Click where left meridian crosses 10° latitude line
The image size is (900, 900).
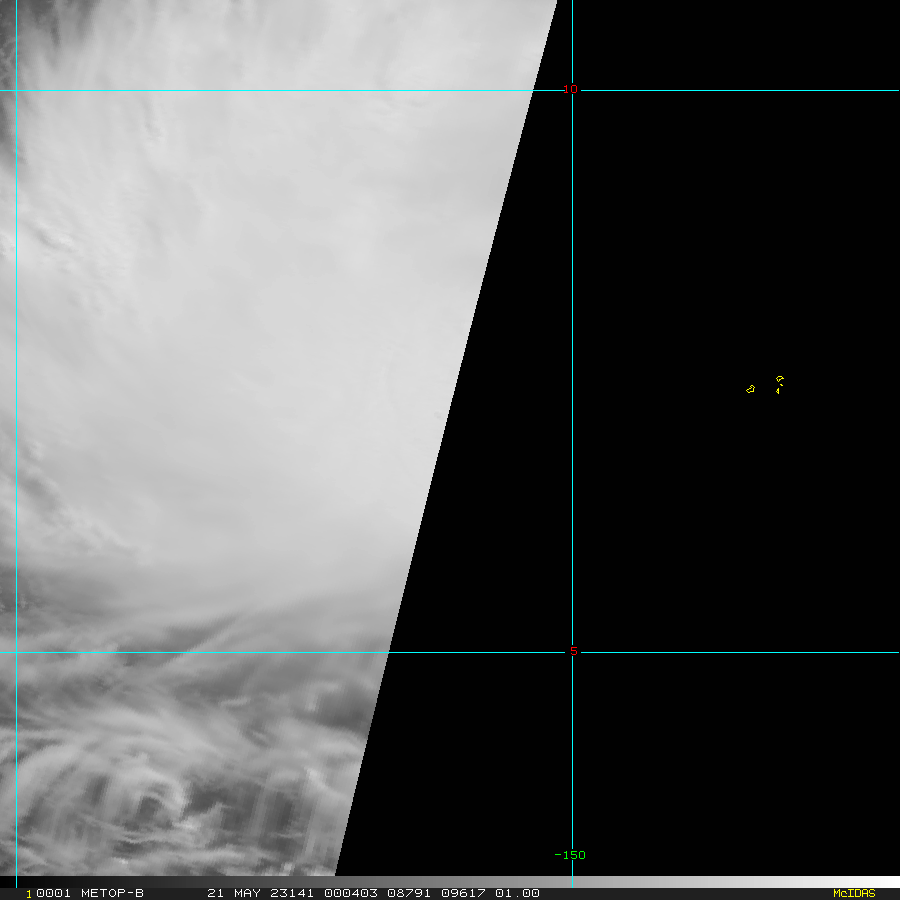(16, 90)
